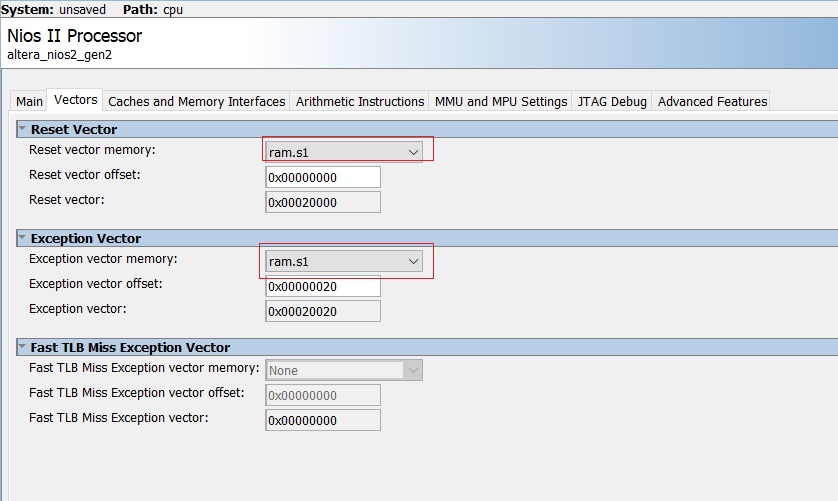Open the Exception vector memory dropdown
The image size is (838, 501).
[344, 261]
